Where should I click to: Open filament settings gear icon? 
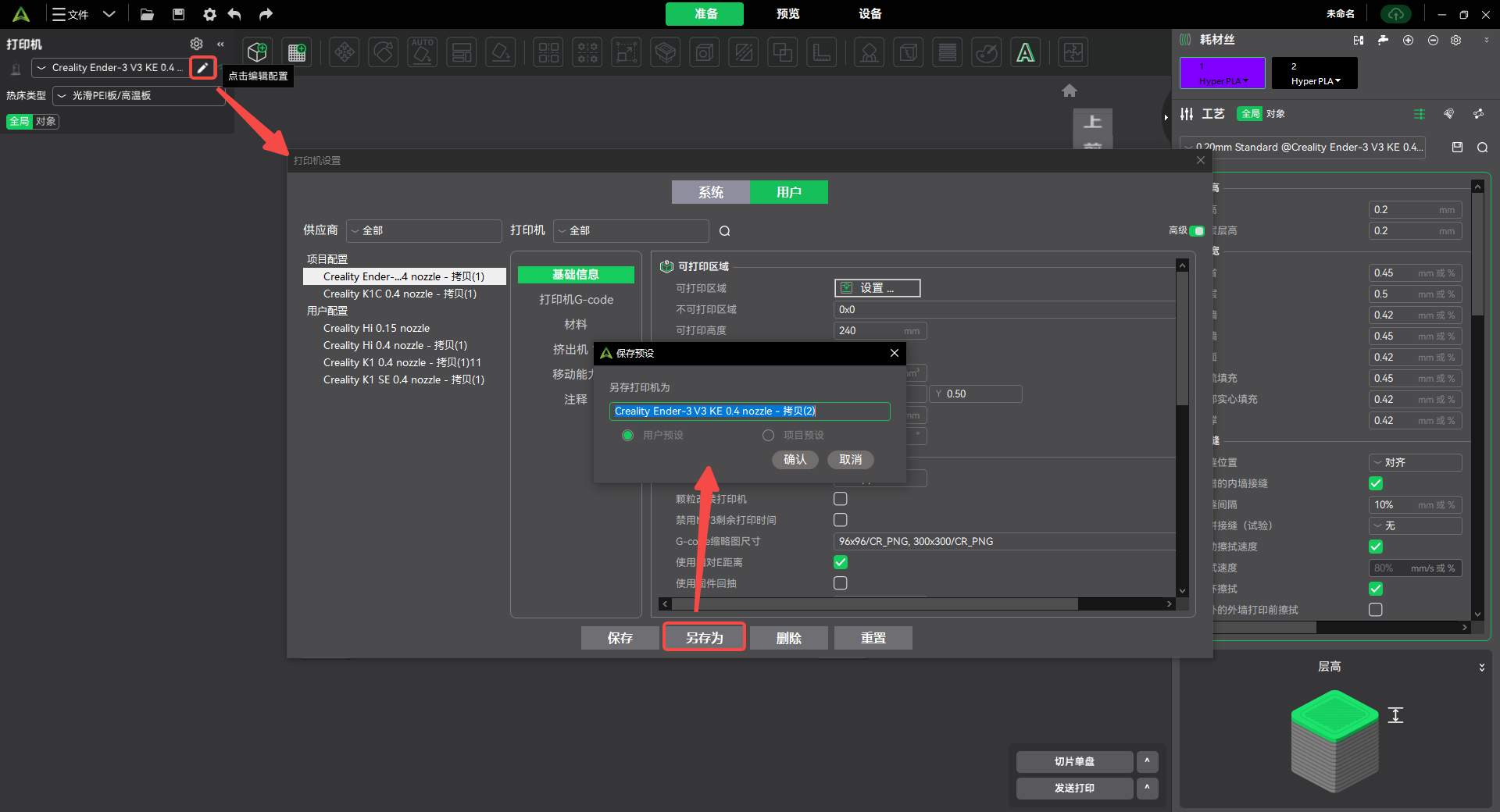(1455, 40)
